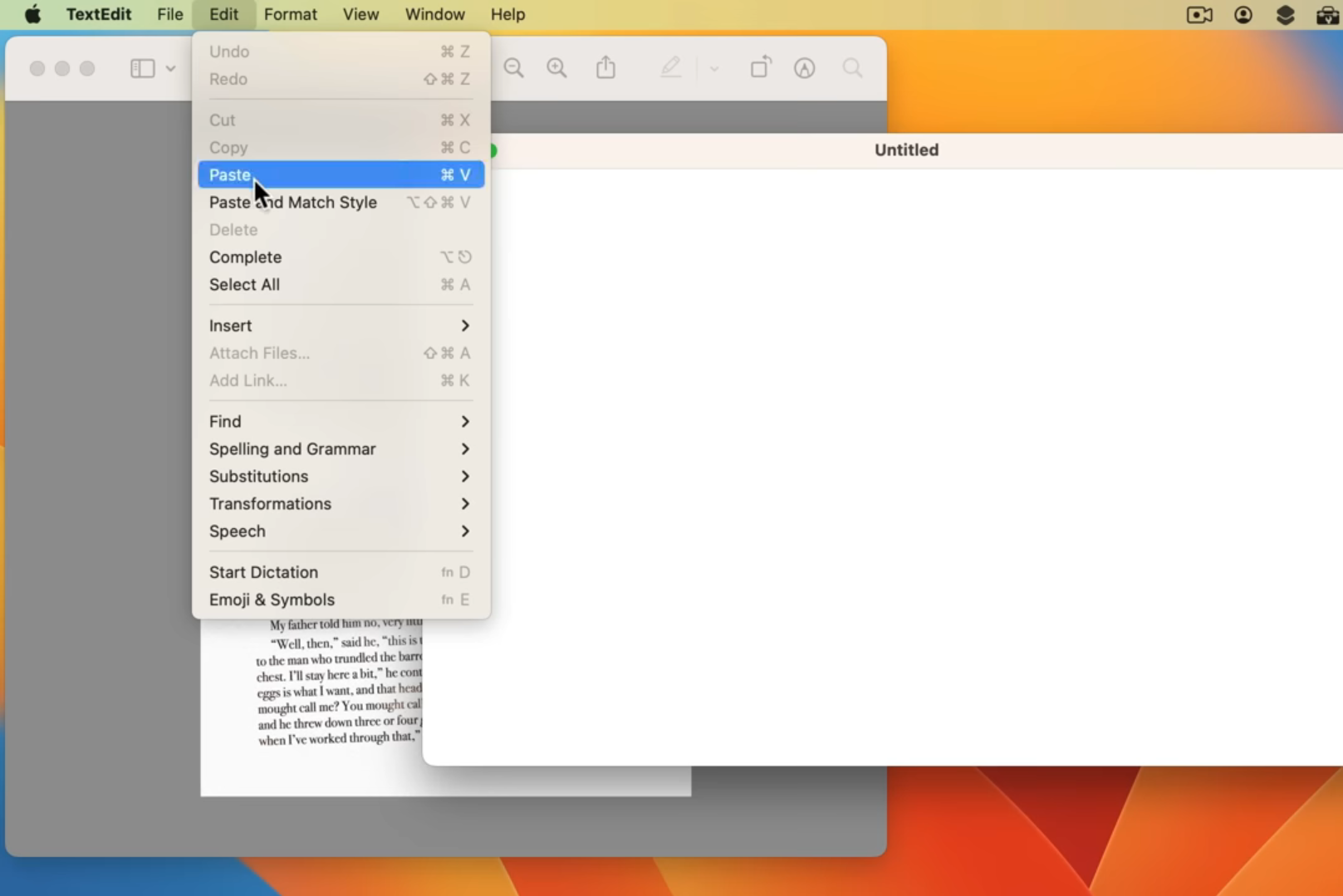Click the layered stack menu bar icon
The image size is (1343, 896).
pos(1285,14)
